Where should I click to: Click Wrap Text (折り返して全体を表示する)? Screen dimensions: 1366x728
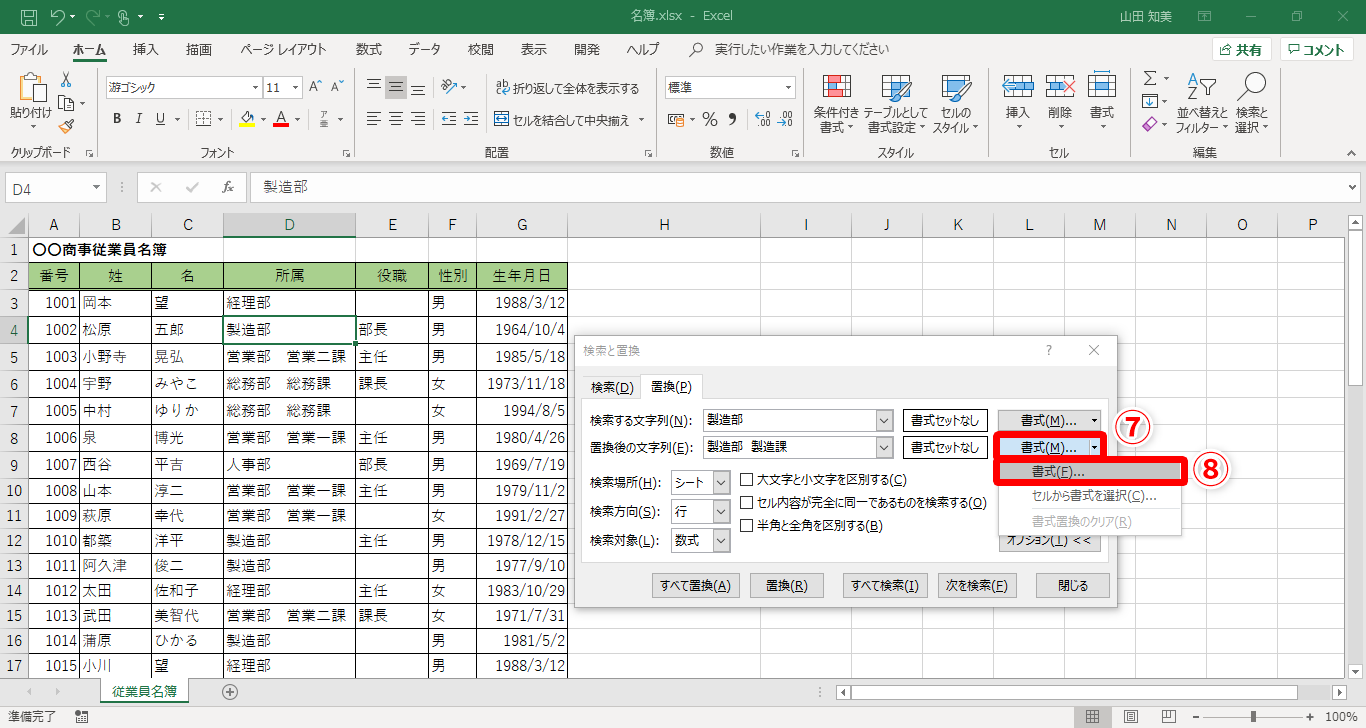(x=566, y=88)
